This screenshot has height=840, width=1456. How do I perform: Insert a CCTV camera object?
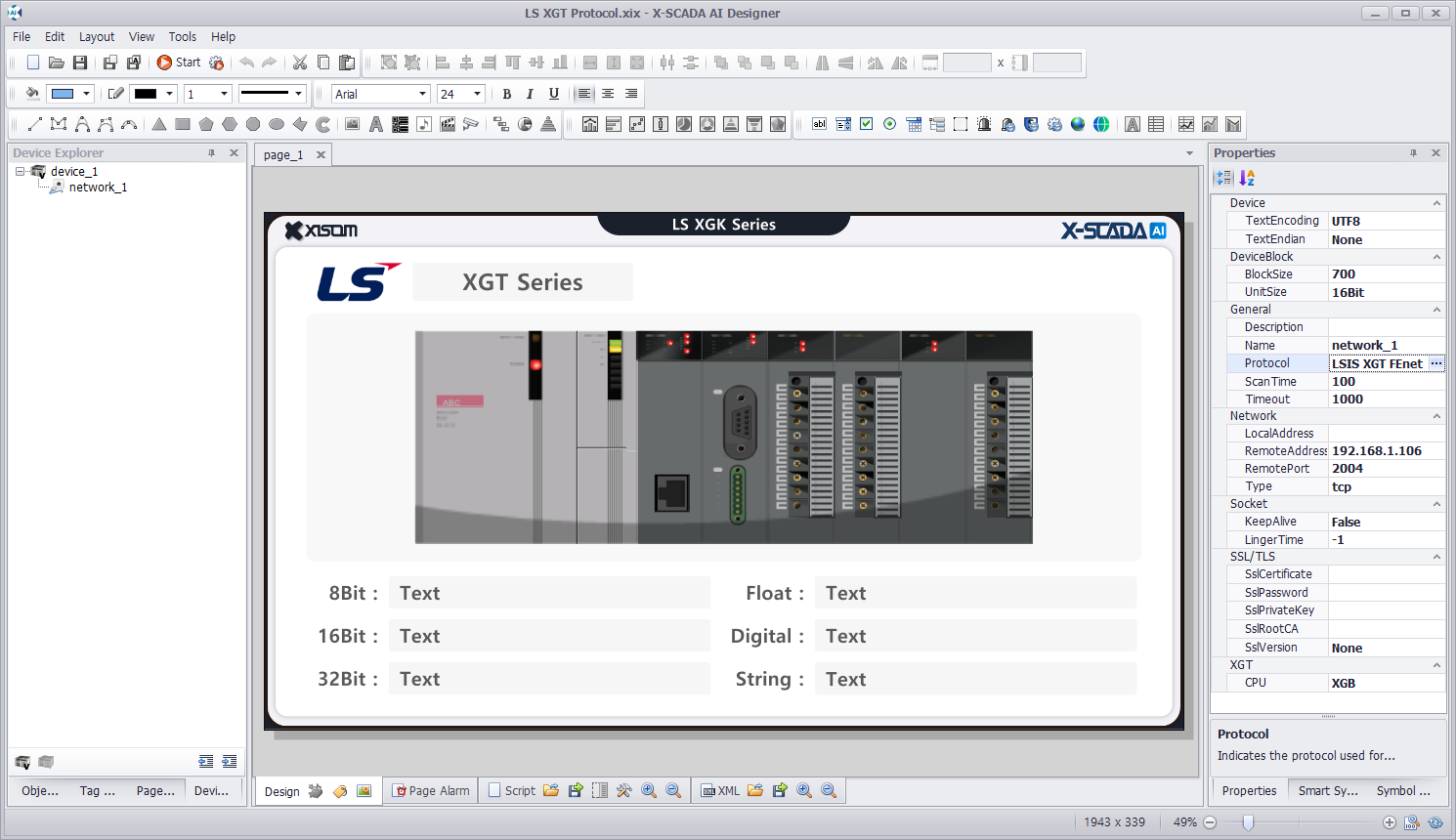click(x=471, y=124)
